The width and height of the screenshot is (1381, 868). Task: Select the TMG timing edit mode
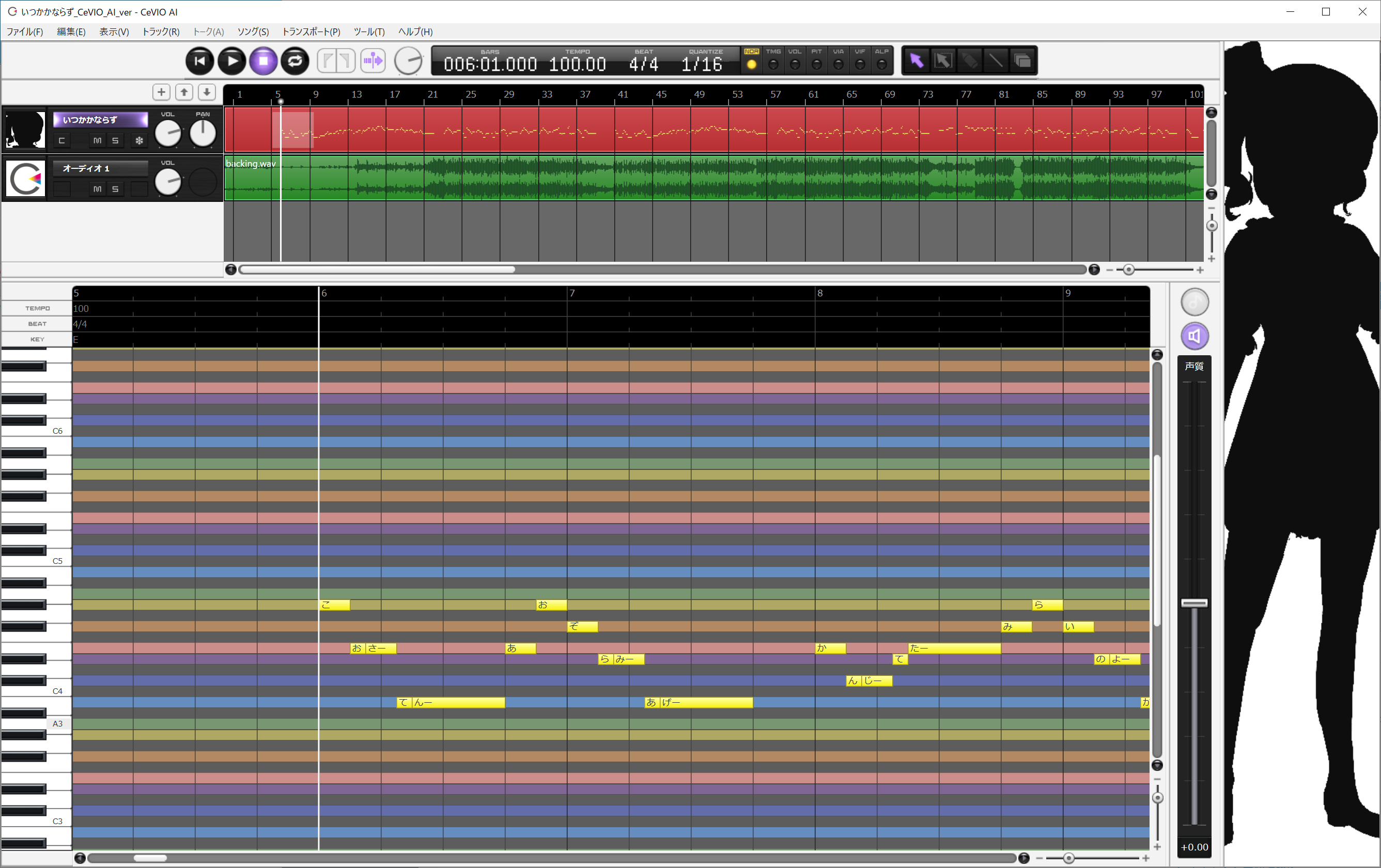773,60
